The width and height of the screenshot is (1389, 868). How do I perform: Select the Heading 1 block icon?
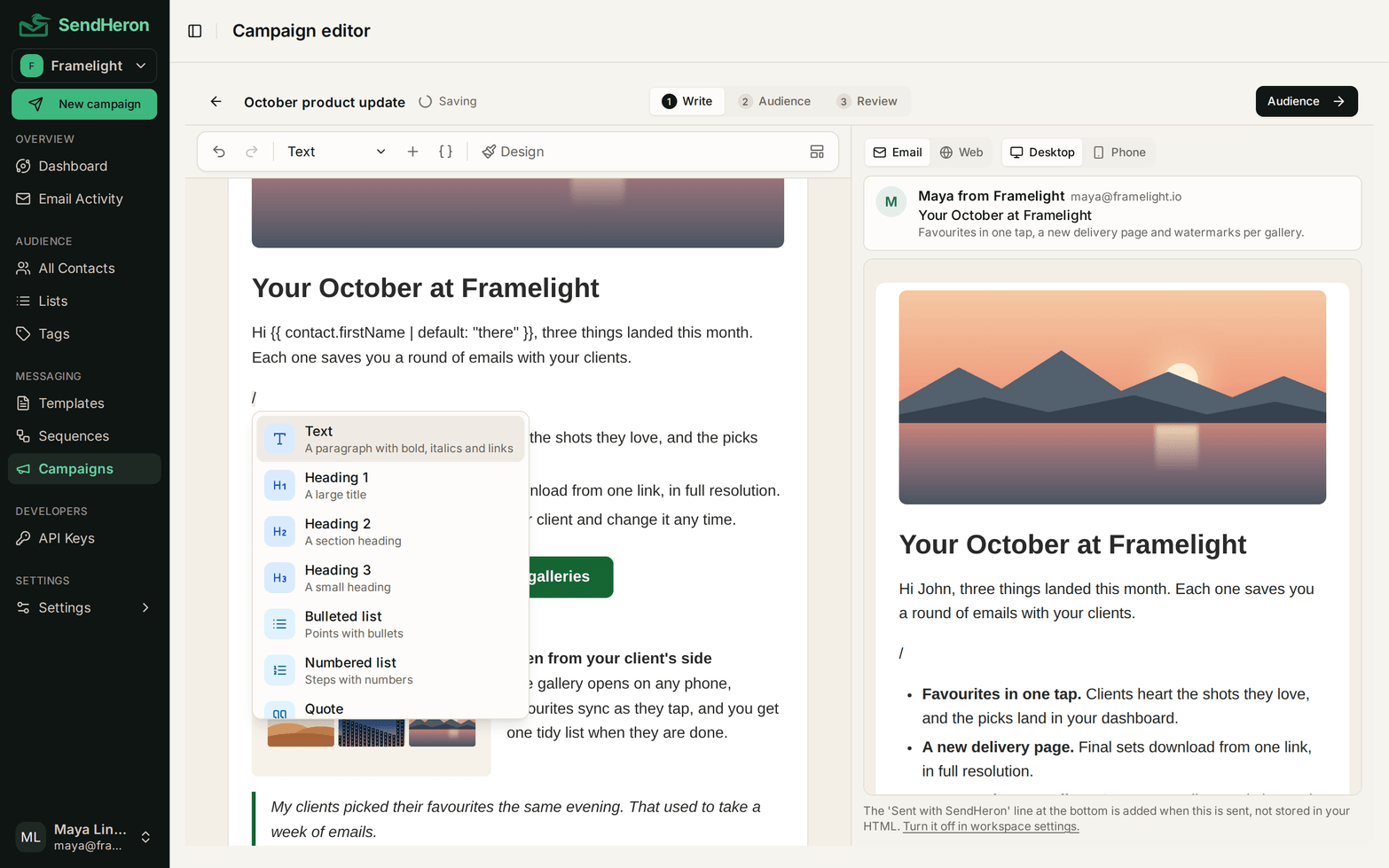click(279, 485)
